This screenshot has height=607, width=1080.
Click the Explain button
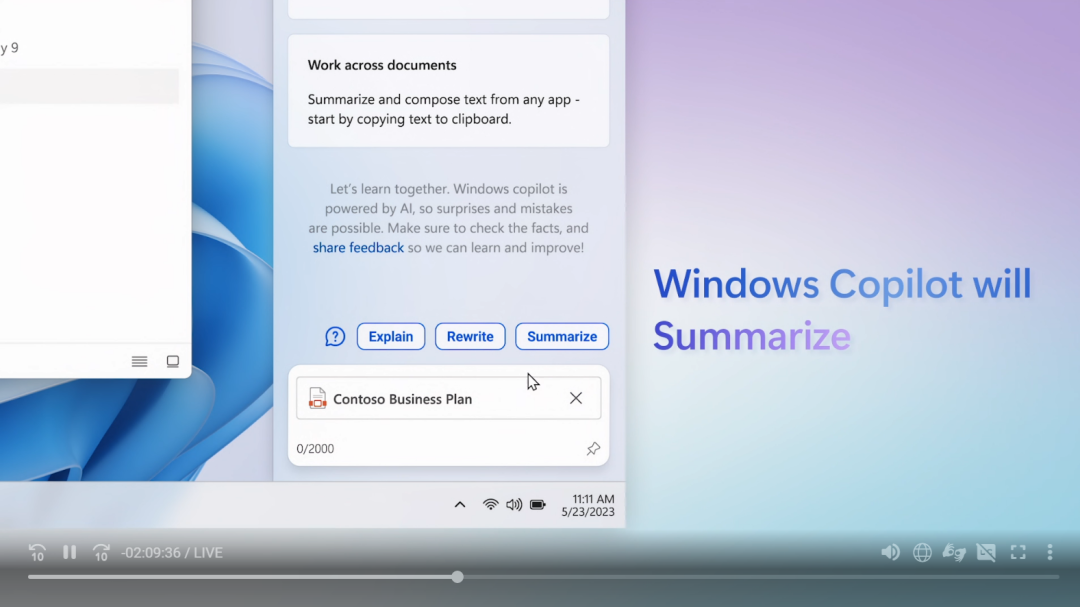click(391, 336)
